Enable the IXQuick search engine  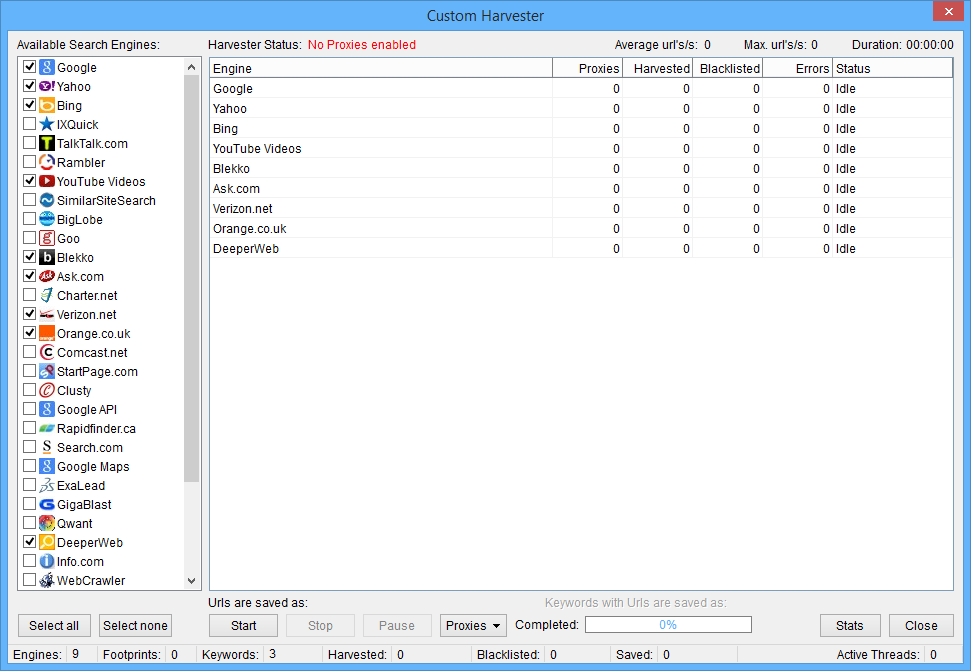[29, 124]
